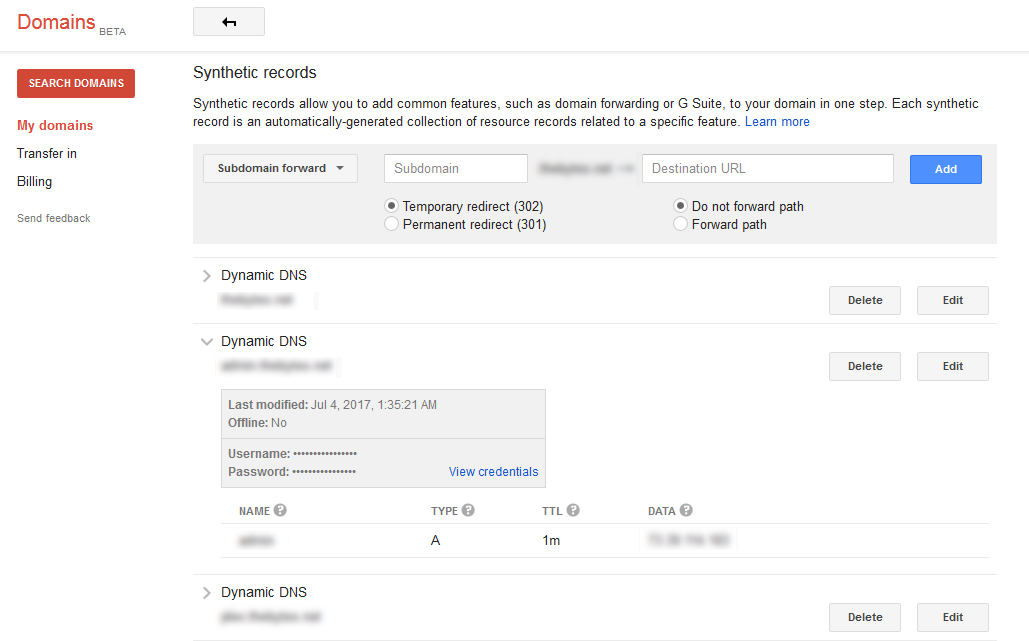Click the help icon next to TYPE
Screen dimensions: 1029x641
click(468, 510)
